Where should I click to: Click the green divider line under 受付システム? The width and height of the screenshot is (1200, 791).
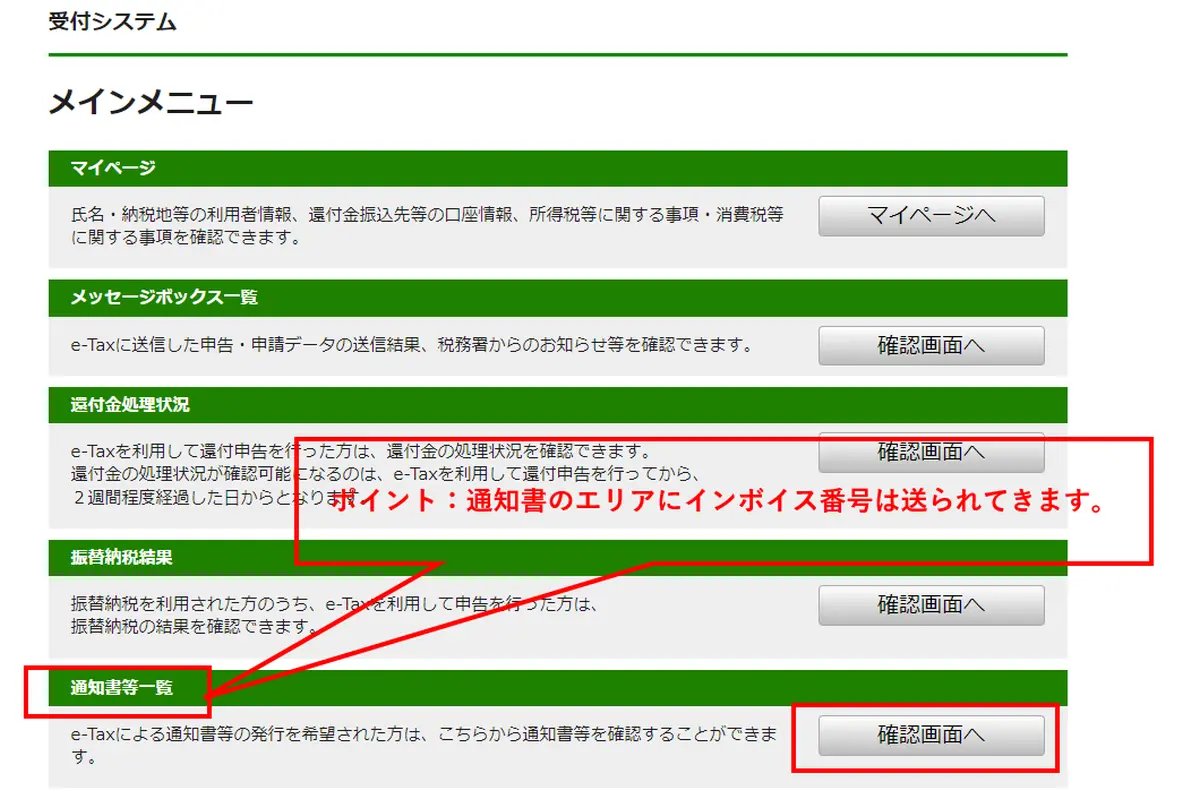[x=557, y=54]
